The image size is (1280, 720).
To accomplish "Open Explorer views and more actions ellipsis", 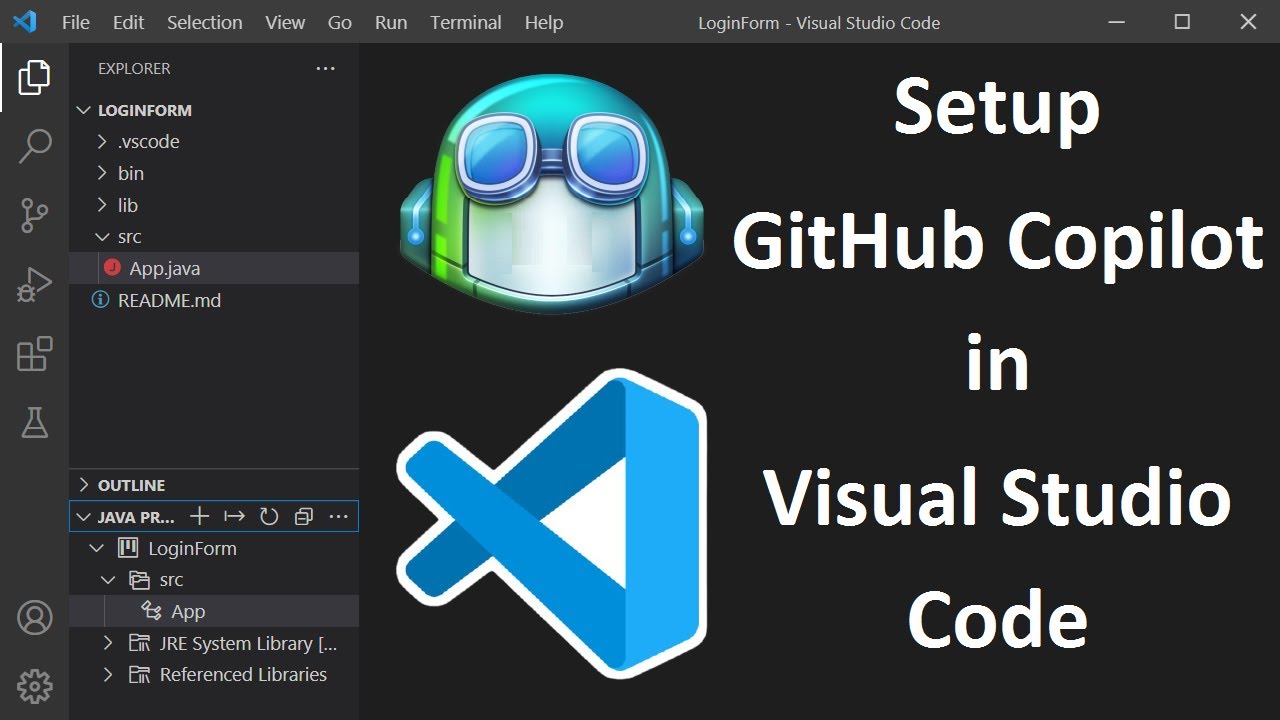I will [325, 68].
